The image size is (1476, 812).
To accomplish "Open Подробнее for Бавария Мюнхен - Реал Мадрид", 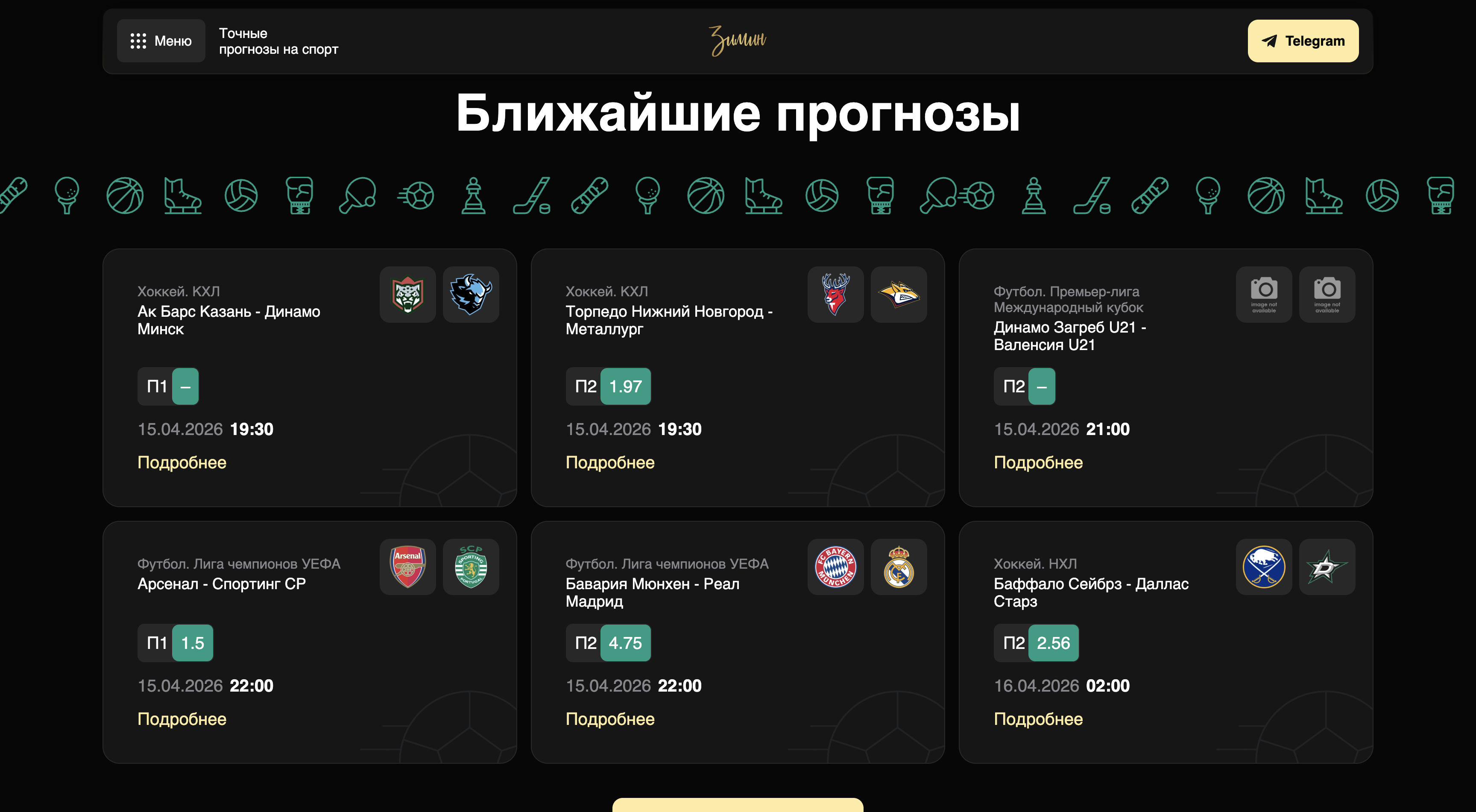I will 609,719.
